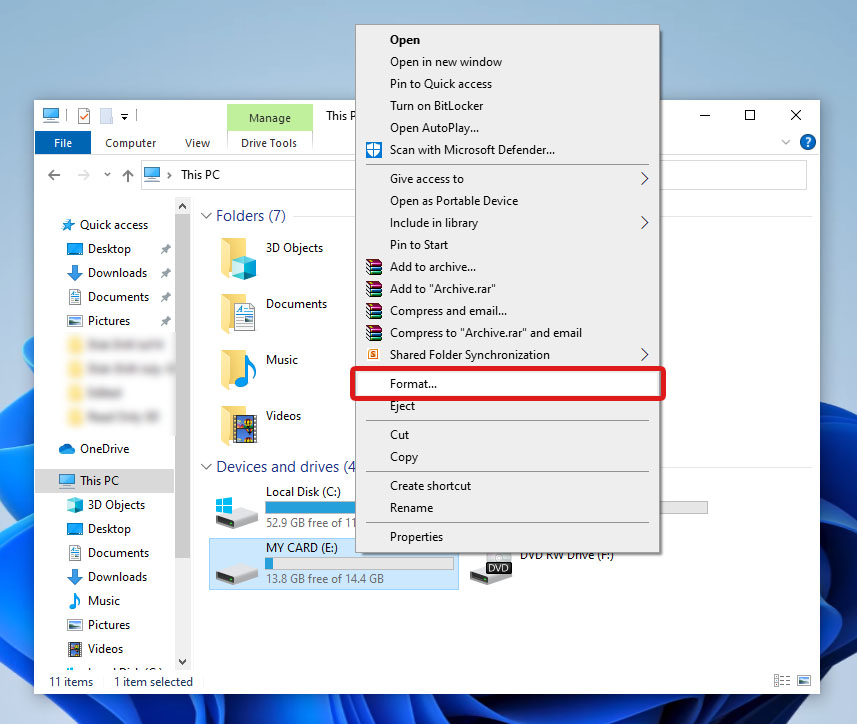Click the Help question mark button
Viewport: 857px width, 724px height.
point(807,142)
